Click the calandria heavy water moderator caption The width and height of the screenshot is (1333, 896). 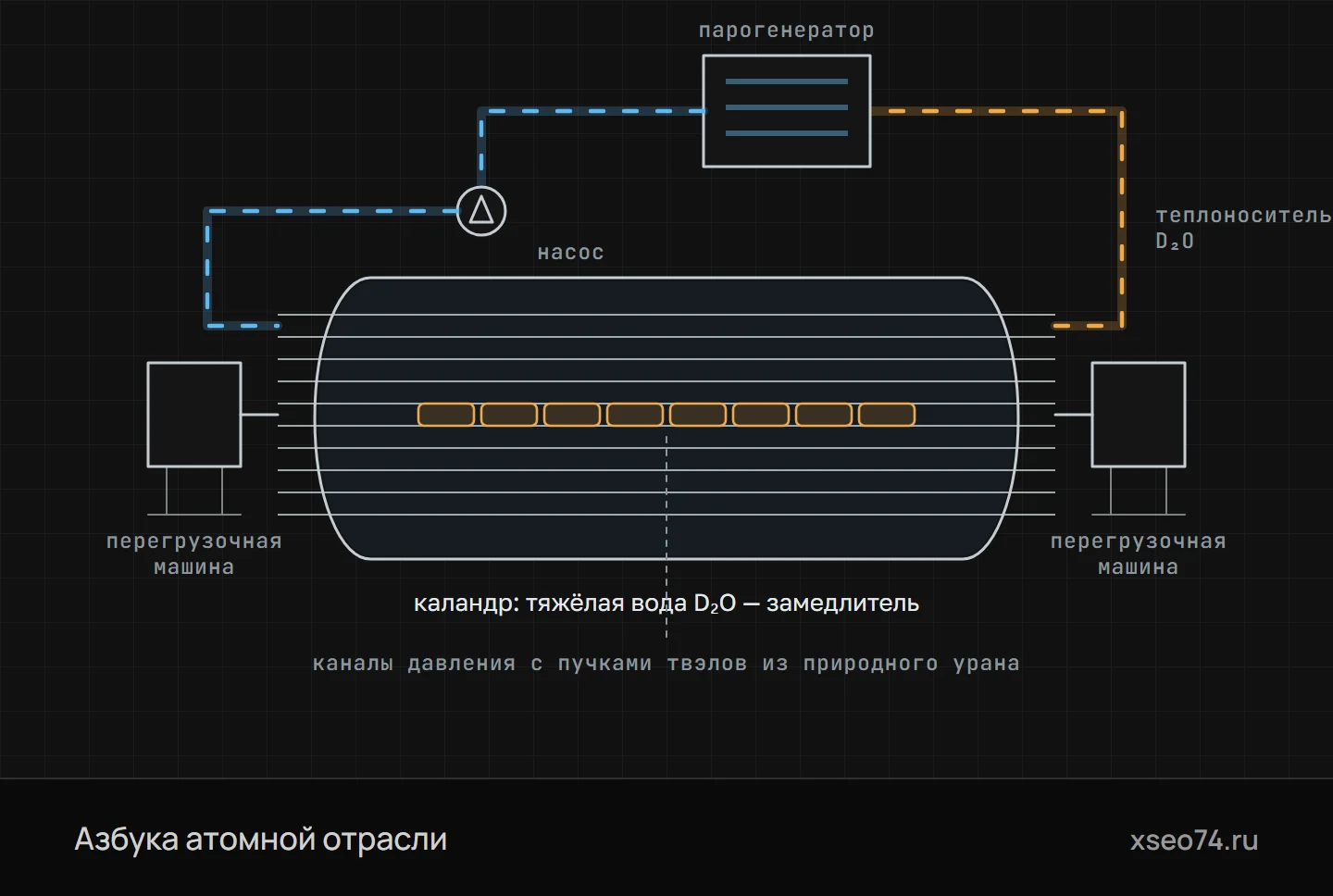(x=666, y=604)
